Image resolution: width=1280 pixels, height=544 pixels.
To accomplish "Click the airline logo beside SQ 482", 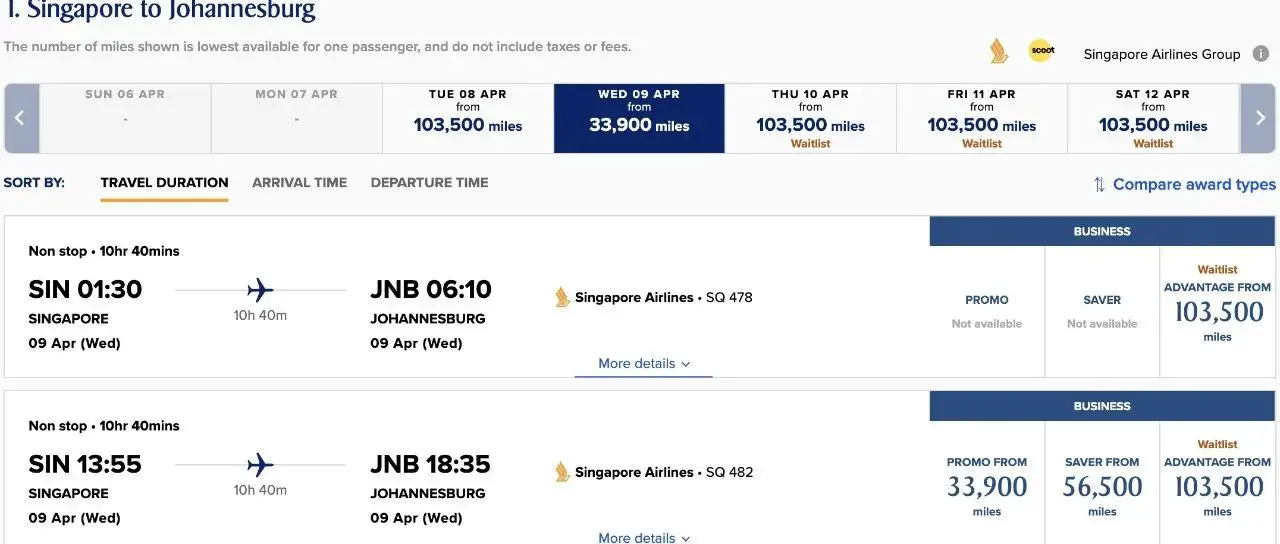I will click(x=563, y=472).
